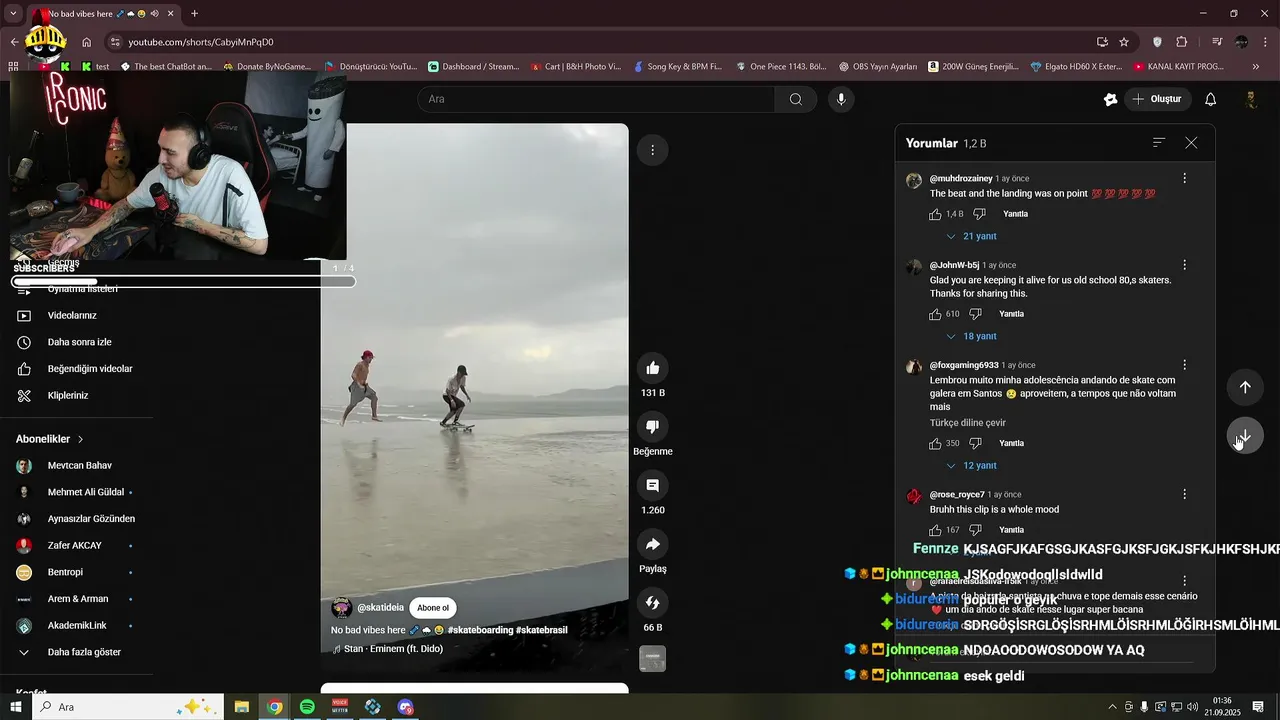1280x720 pixels.
Task: Click YouTube search magnifier button
Action: pos(796,99)
